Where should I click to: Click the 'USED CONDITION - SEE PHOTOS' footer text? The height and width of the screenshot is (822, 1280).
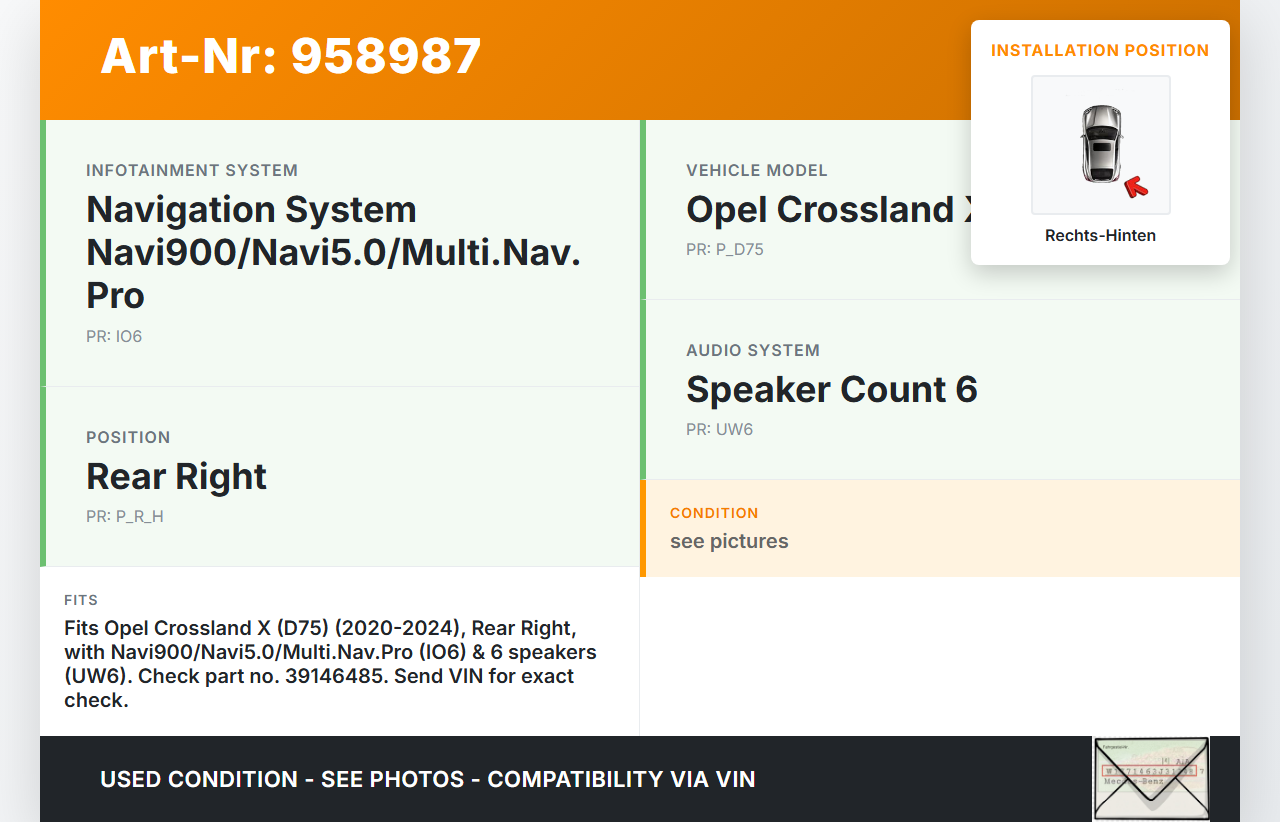427,779
